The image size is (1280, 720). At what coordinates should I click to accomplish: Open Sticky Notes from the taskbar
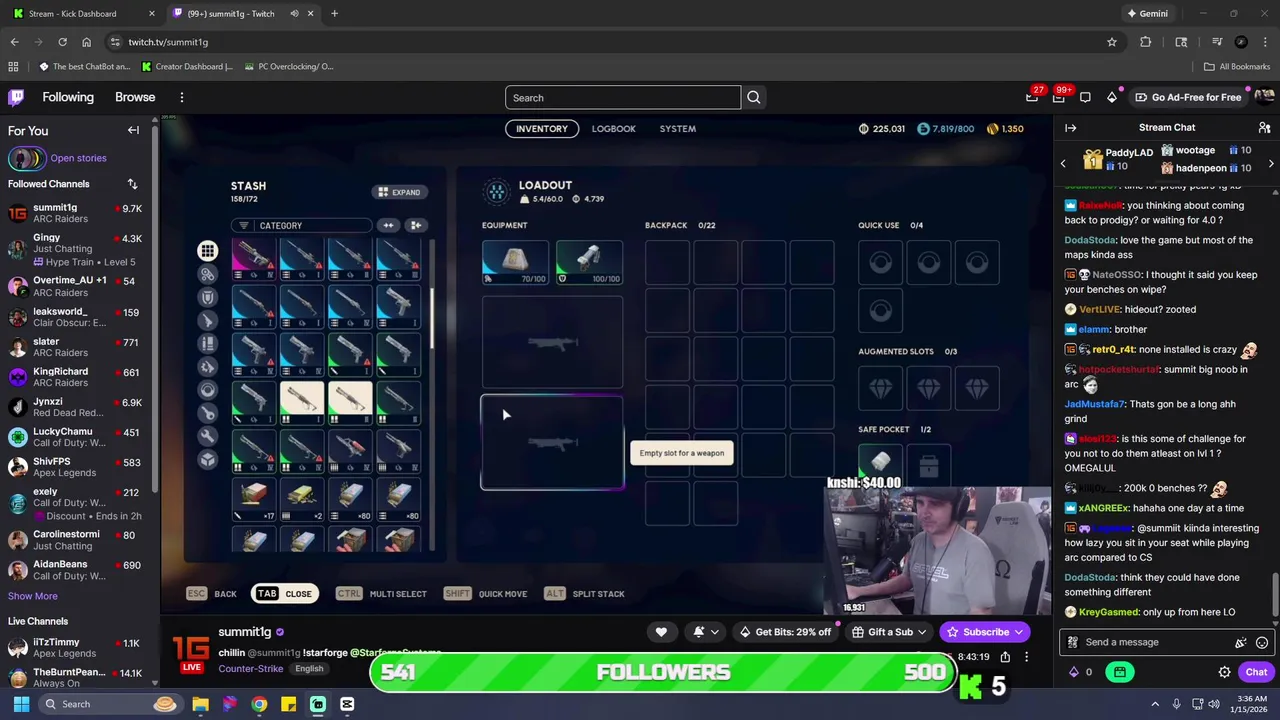pyautogui.click(x=288, y=704)
